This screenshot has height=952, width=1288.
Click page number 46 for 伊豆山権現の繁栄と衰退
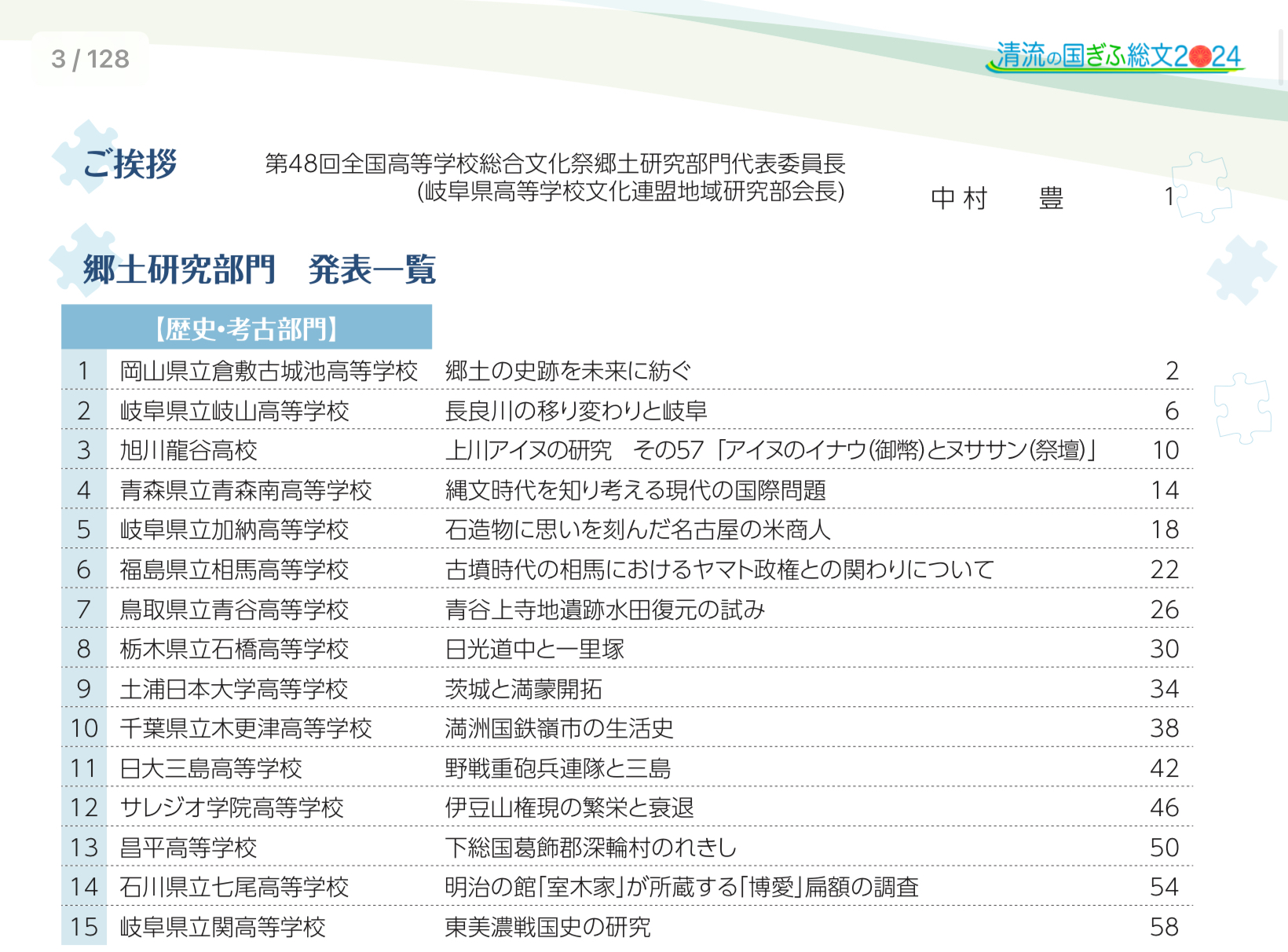click(x=1164, y=807)
